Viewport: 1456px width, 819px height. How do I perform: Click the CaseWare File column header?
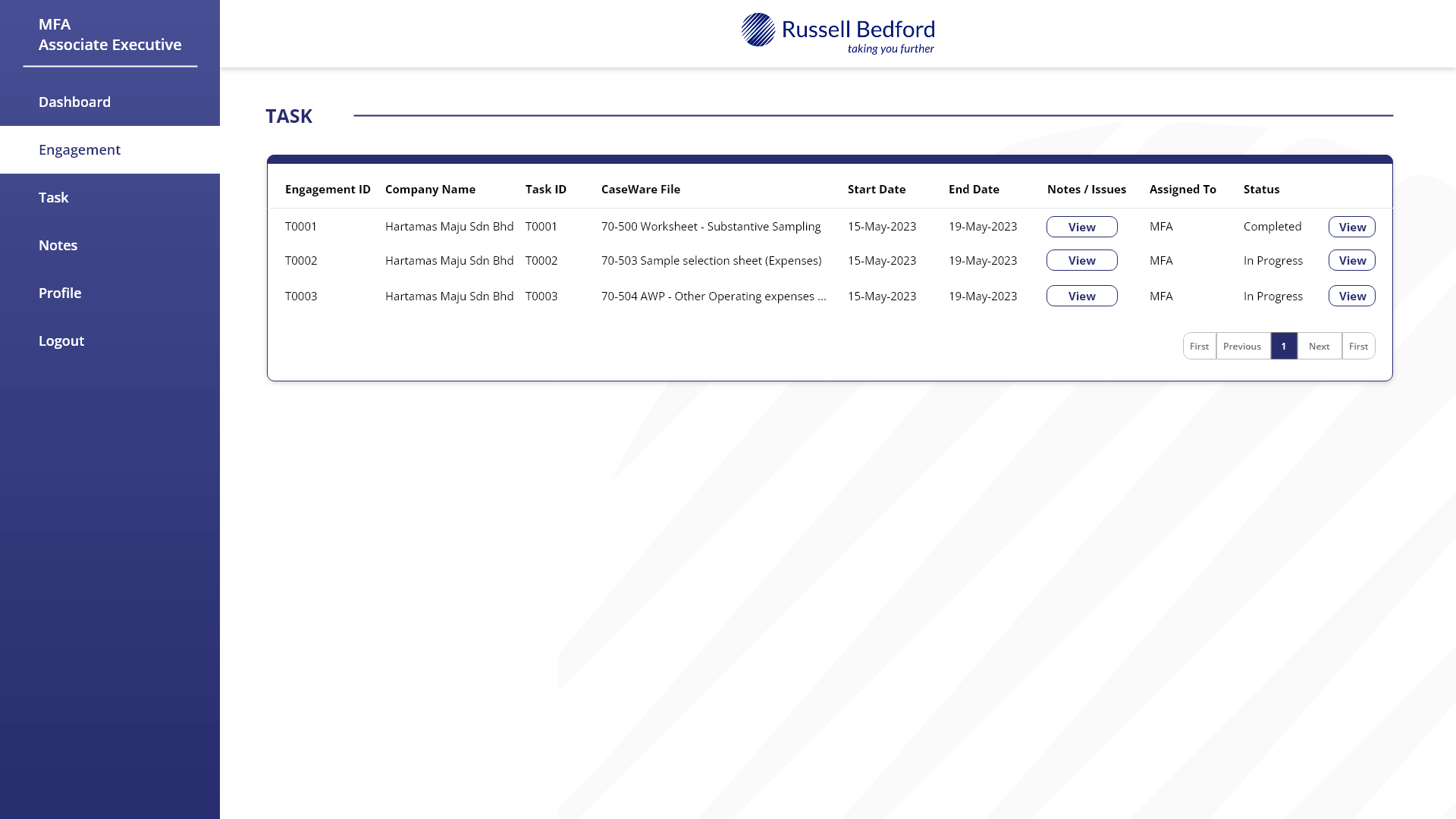coord(640,189)
